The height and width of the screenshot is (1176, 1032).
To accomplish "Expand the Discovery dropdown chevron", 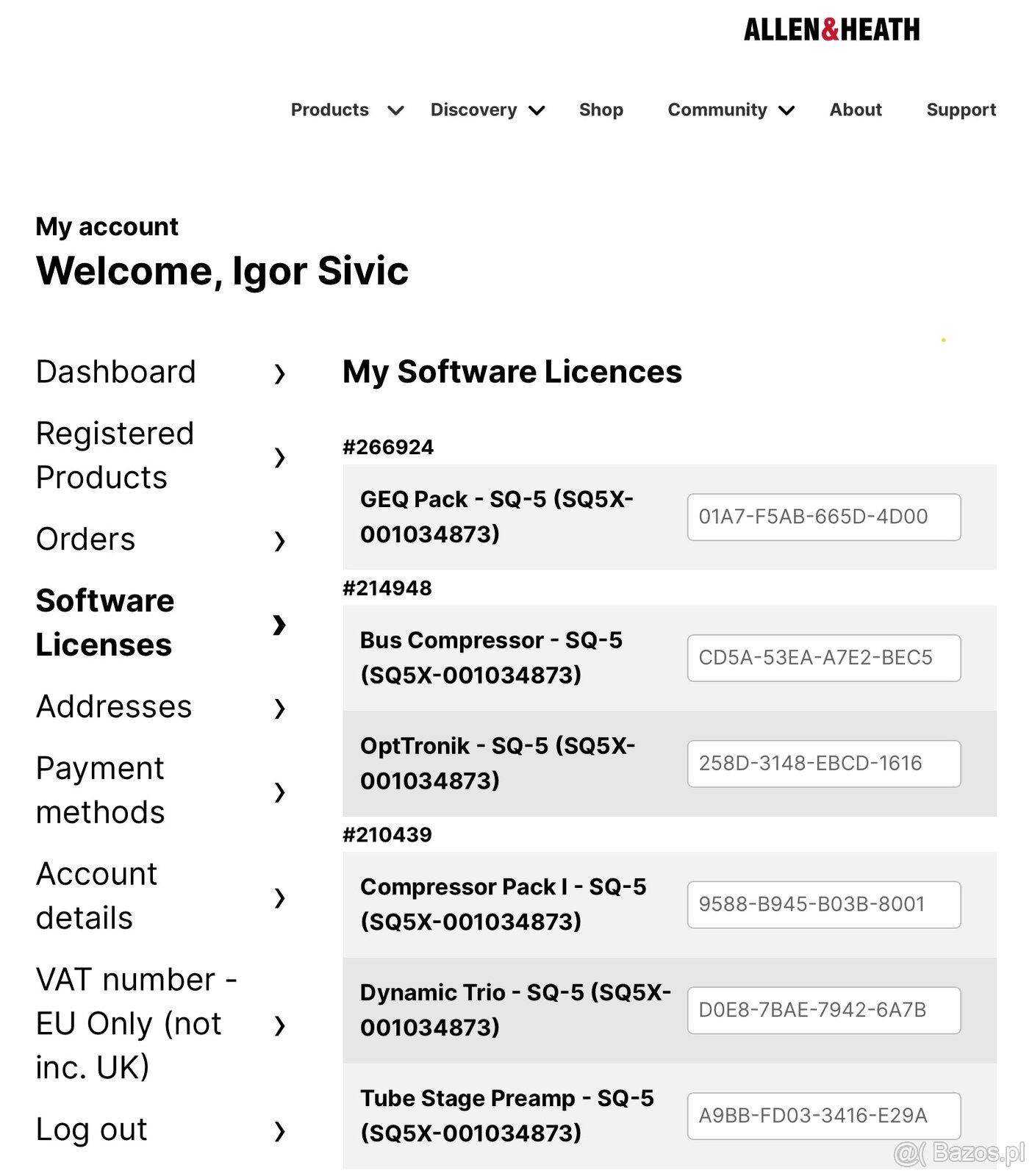I will pos(537,110).
